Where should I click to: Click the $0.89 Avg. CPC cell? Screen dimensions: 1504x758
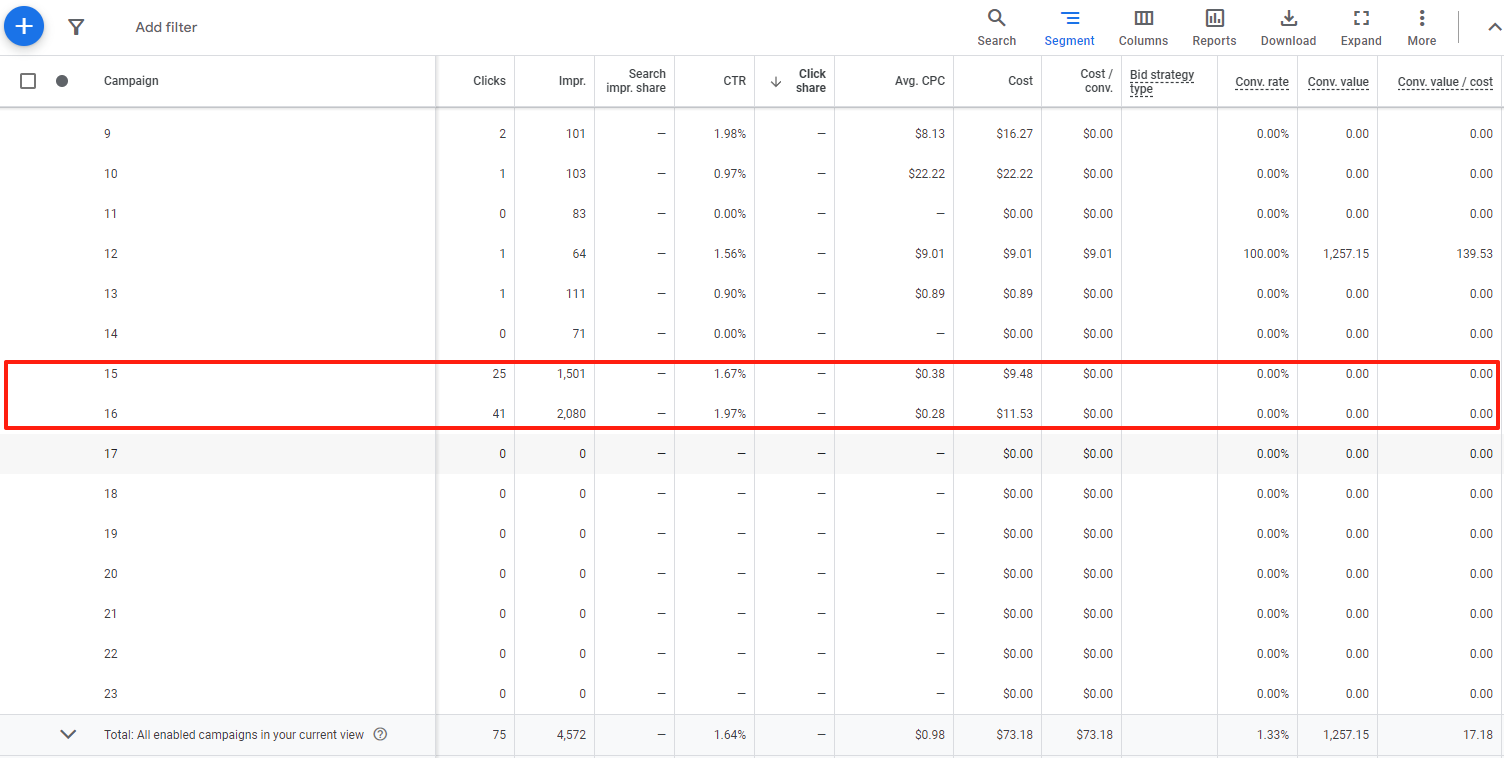(929, 294)
